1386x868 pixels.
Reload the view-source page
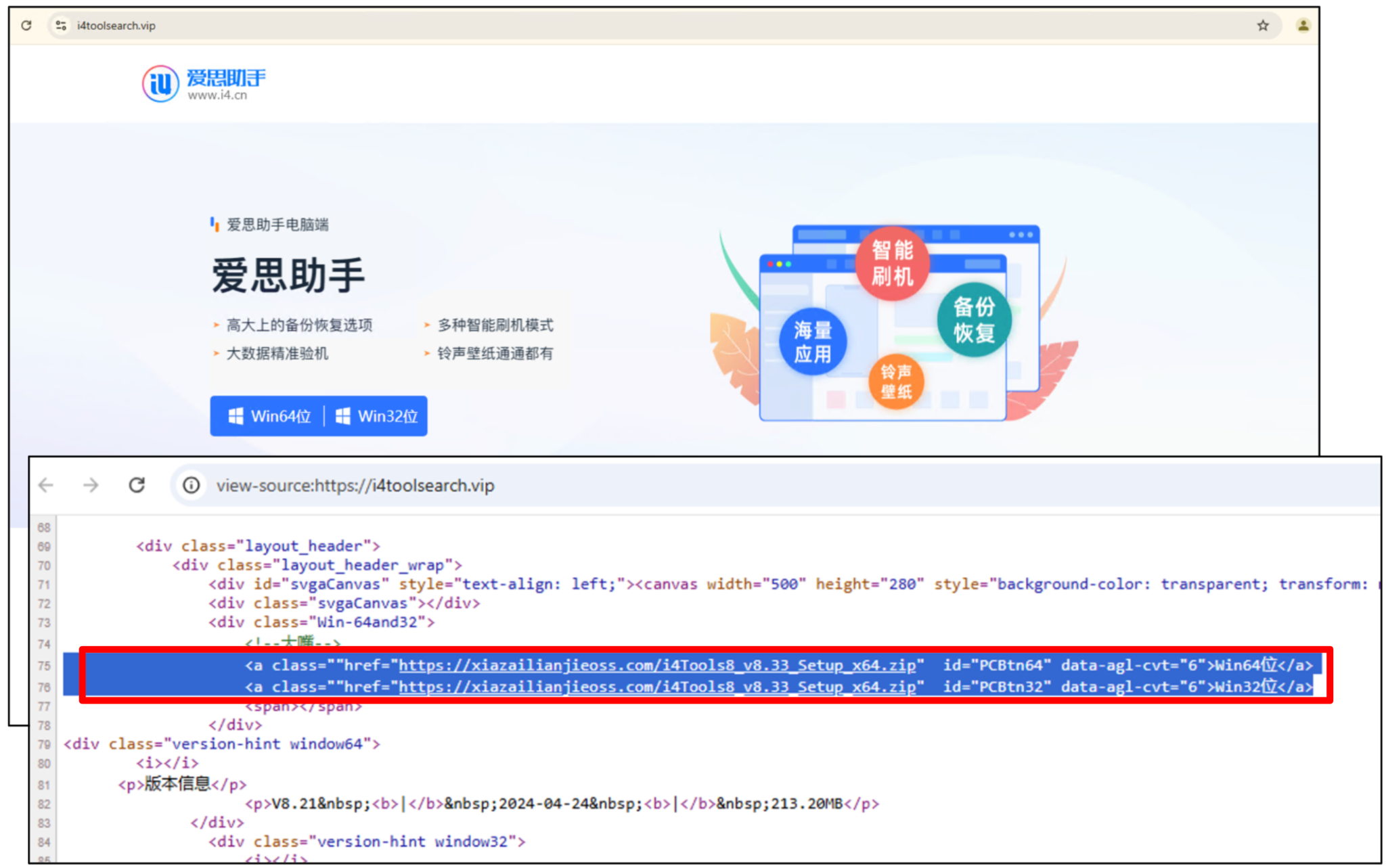(137, 485)
